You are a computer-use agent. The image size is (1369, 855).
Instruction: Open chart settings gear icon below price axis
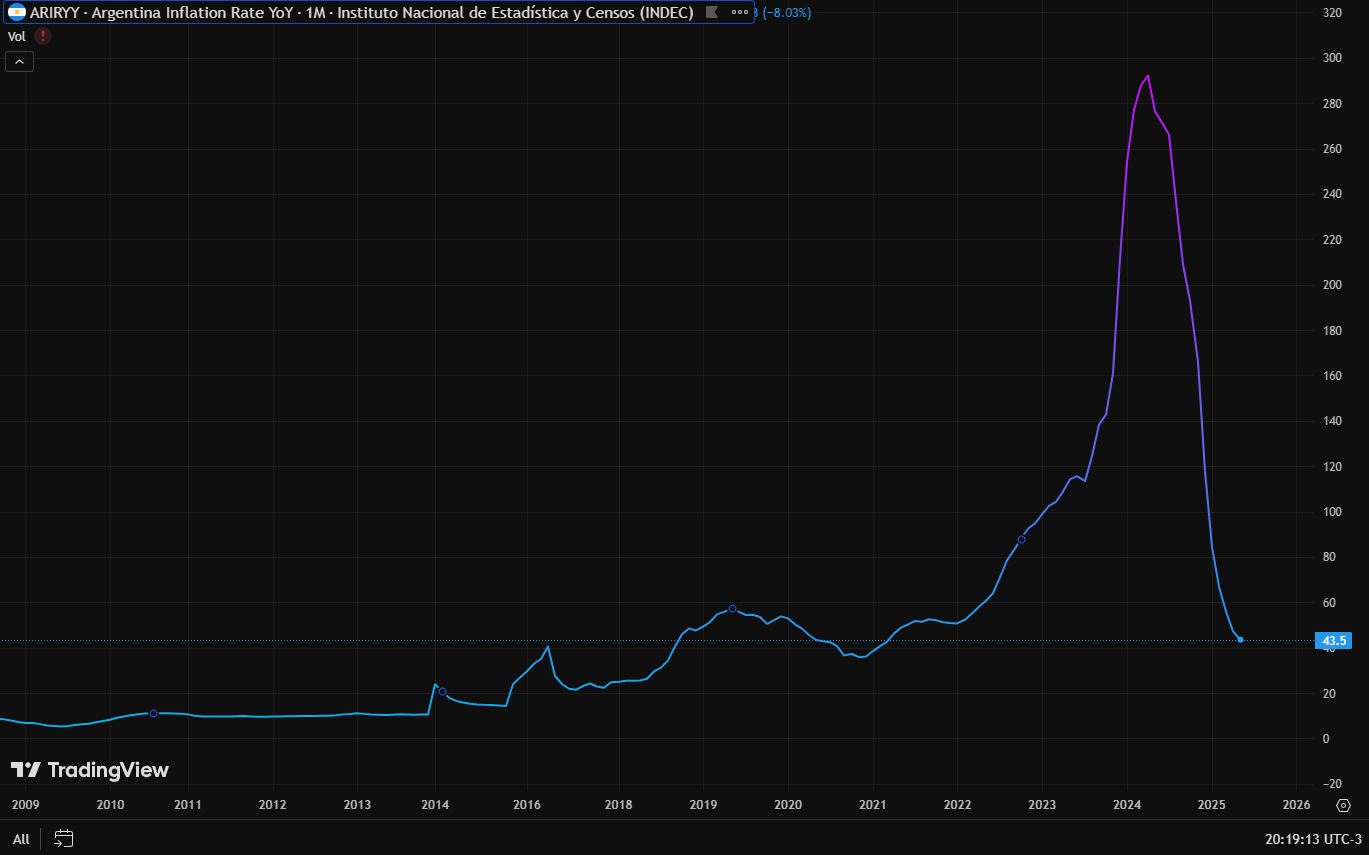tap(1343, 805)
